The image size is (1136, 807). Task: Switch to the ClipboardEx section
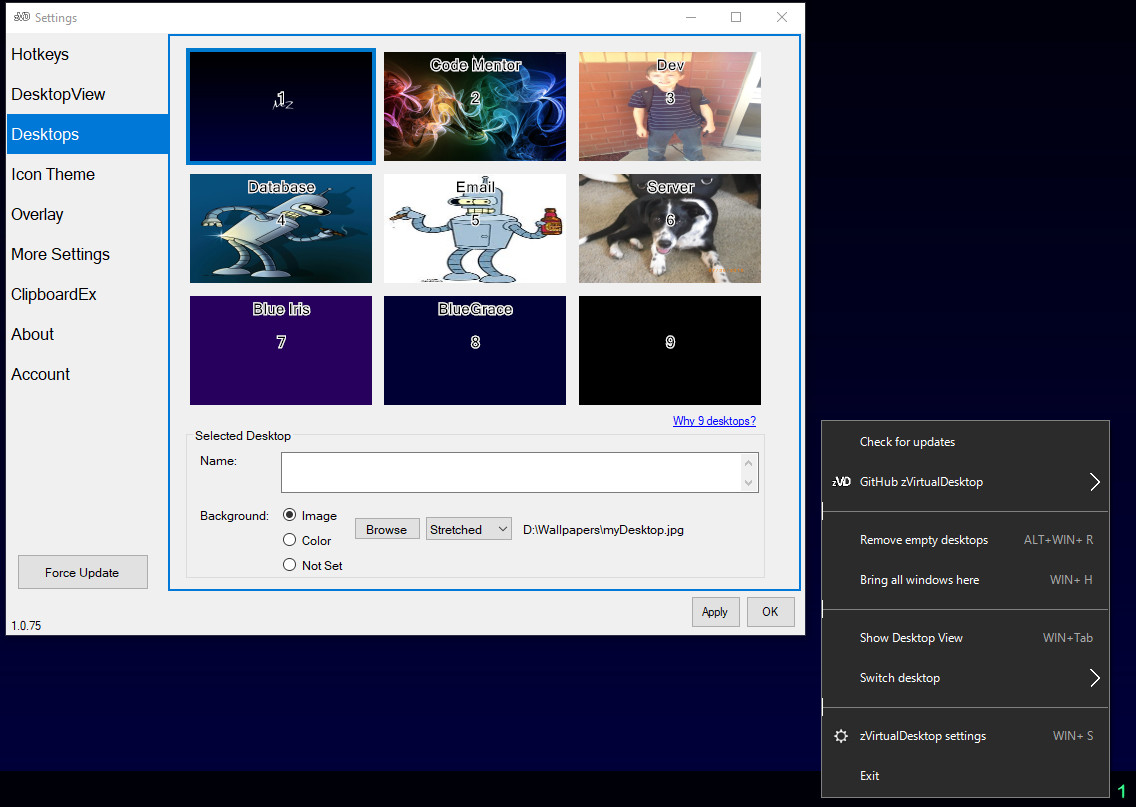(x=88, y=294)
